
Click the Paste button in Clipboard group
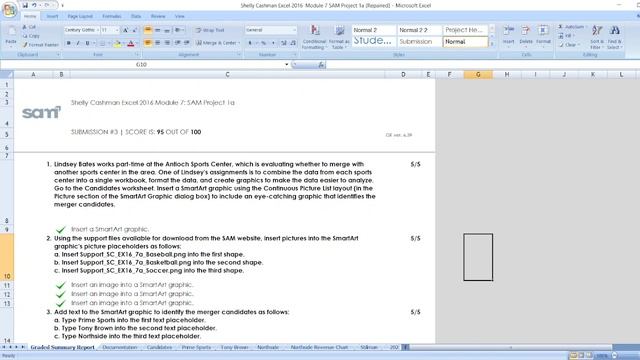11,37
